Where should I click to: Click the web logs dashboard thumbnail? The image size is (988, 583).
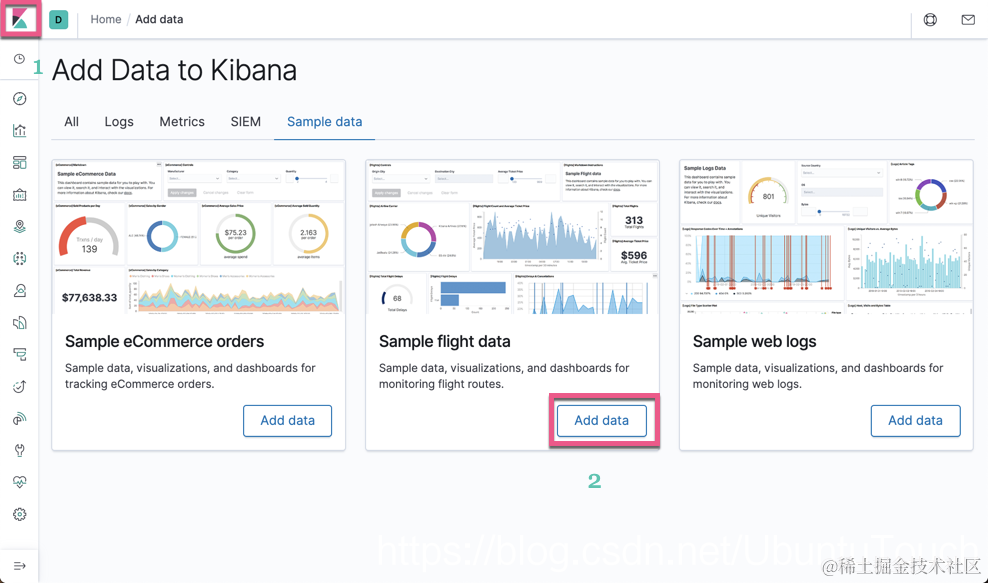click(826, 237)
